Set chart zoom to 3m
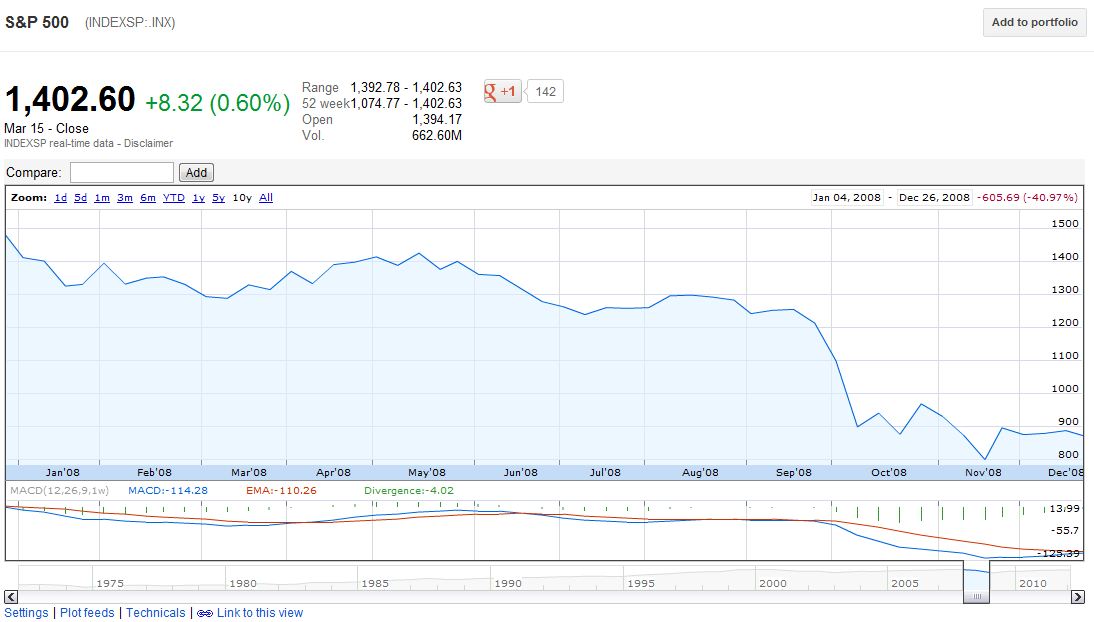The image size is (1094, 622). point(125,198)
